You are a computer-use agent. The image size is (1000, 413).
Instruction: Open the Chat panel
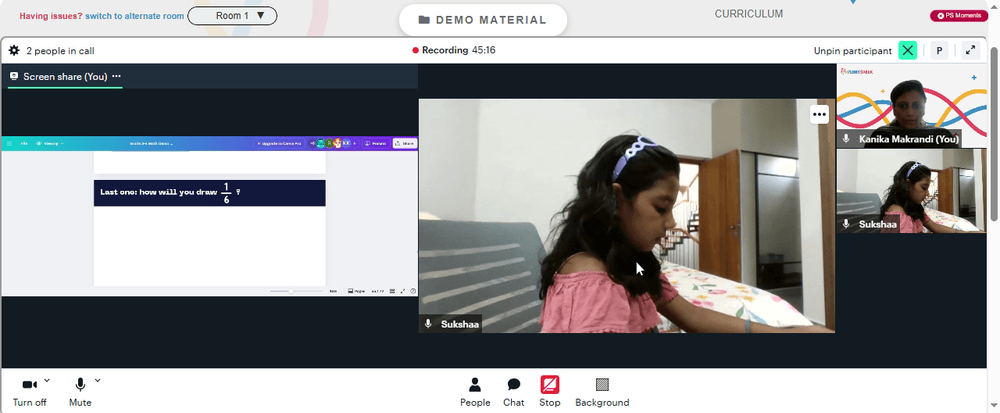pyautogui.click(x=513, y=391)
